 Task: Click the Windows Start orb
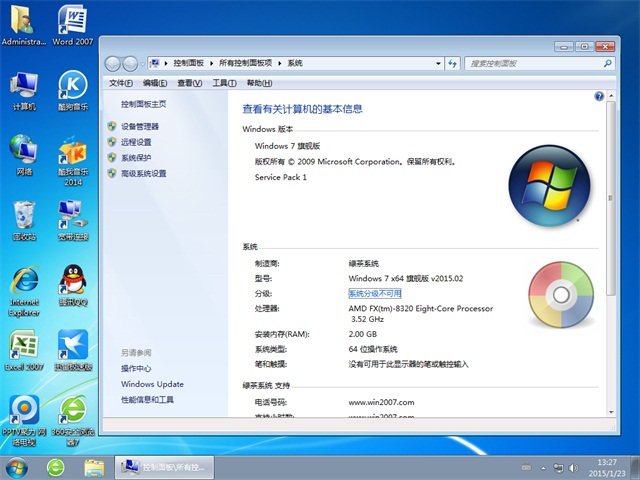(17, 468)
